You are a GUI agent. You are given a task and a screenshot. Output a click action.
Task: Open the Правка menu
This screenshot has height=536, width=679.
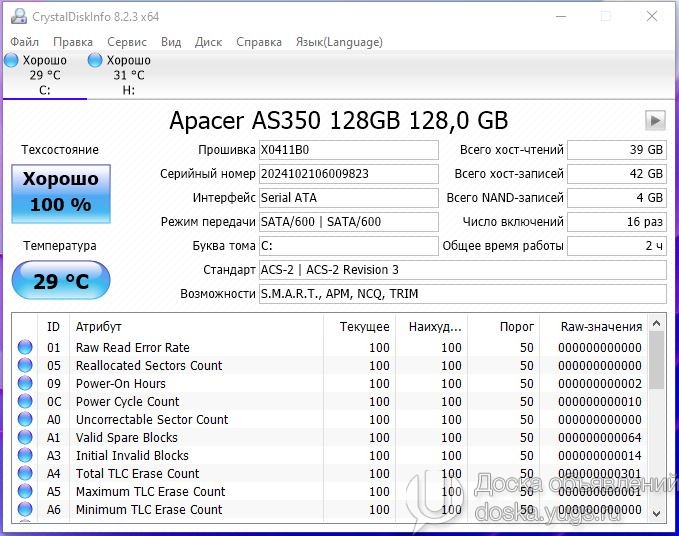coord(73,42)
